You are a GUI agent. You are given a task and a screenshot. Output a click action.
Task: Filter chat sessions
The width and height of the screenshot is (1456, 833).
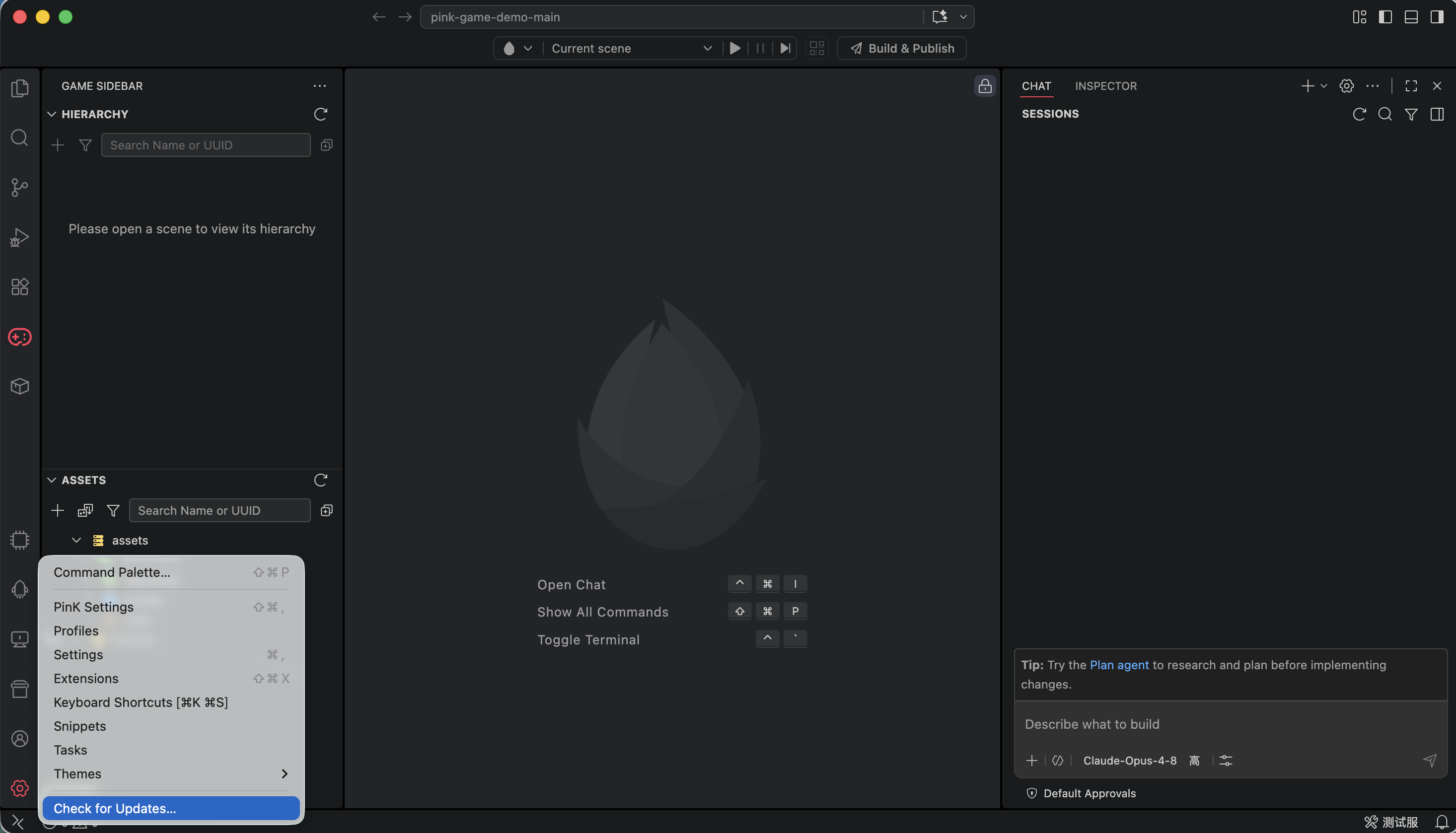pyautogui.click(x=1411, y=114)
